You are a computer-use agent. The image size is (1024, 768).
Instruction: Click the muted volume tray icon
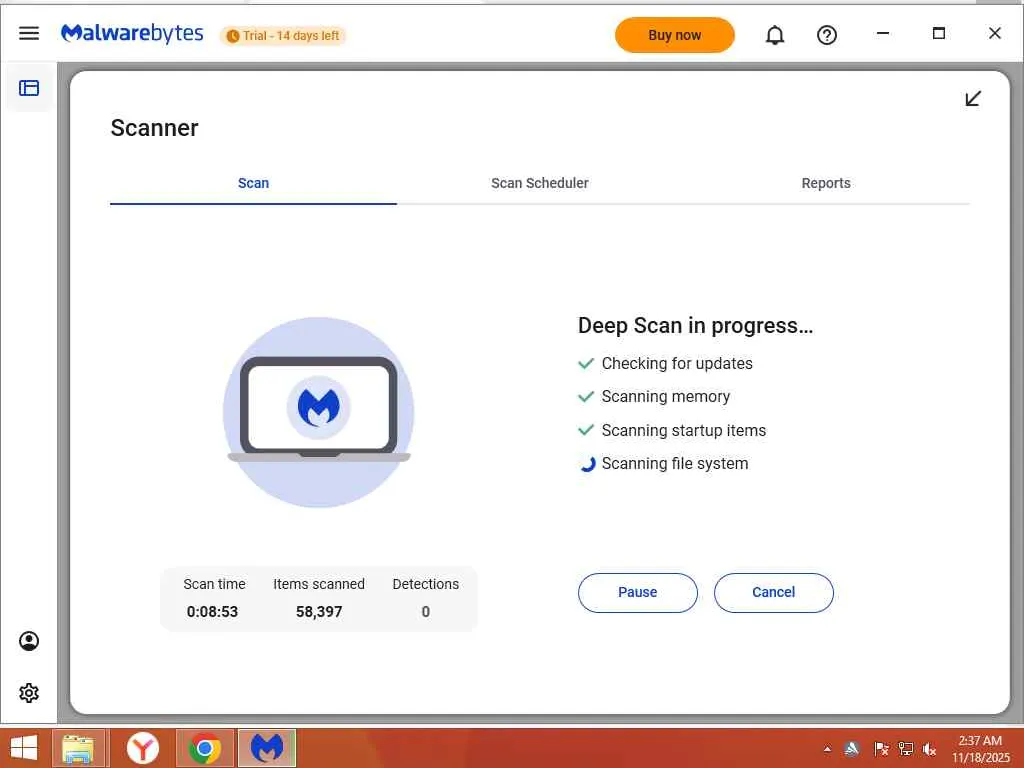click(929, 750)
